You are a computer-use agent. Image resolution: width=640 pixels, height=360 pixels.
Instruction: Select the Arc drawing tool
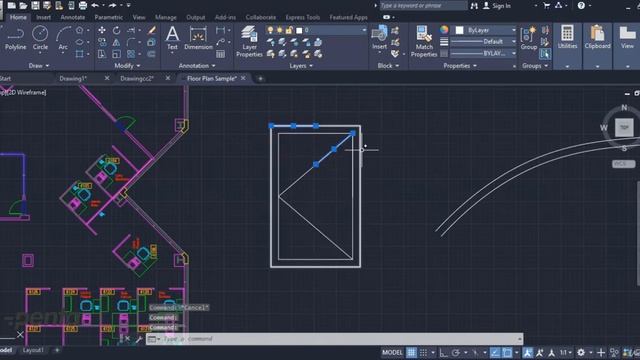(63, 38)
